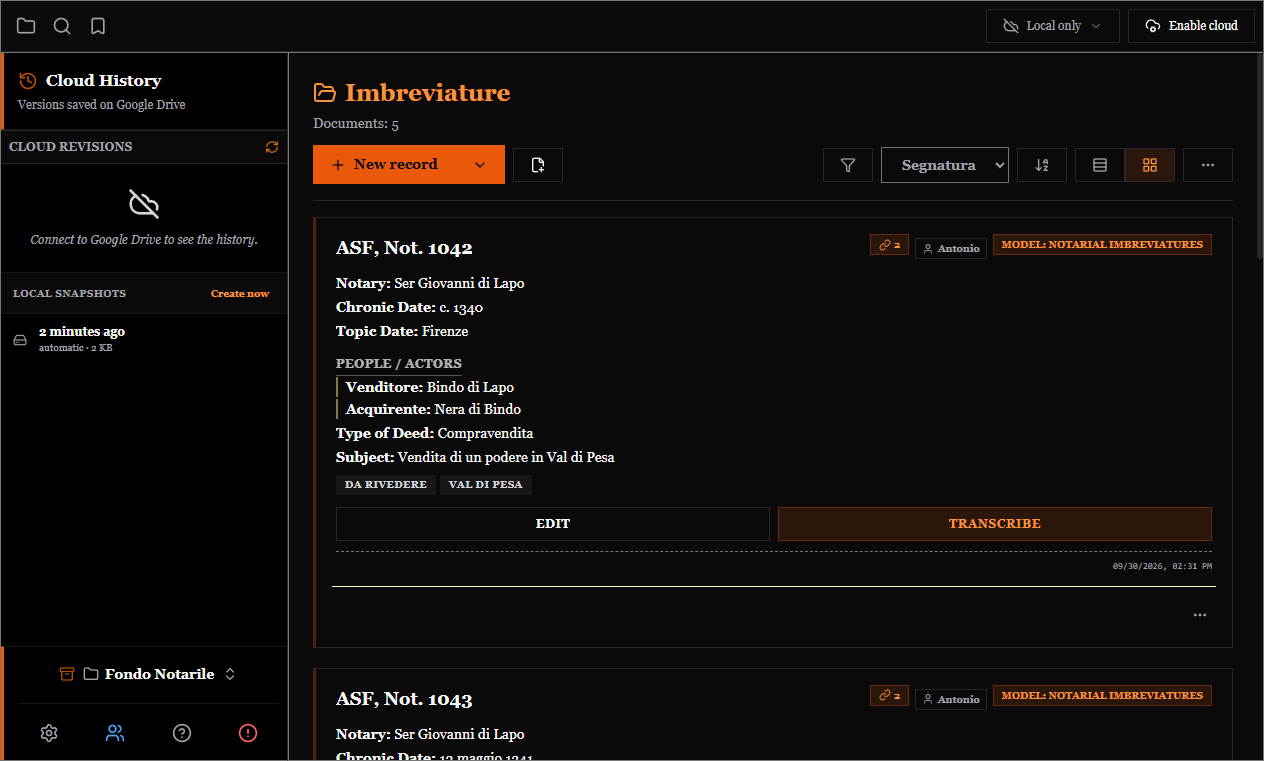This screenshot has height=761, width=1264.
Task: Open ASF Not. 1042 card ellipsis menu
Action: tap(1200, 615)
